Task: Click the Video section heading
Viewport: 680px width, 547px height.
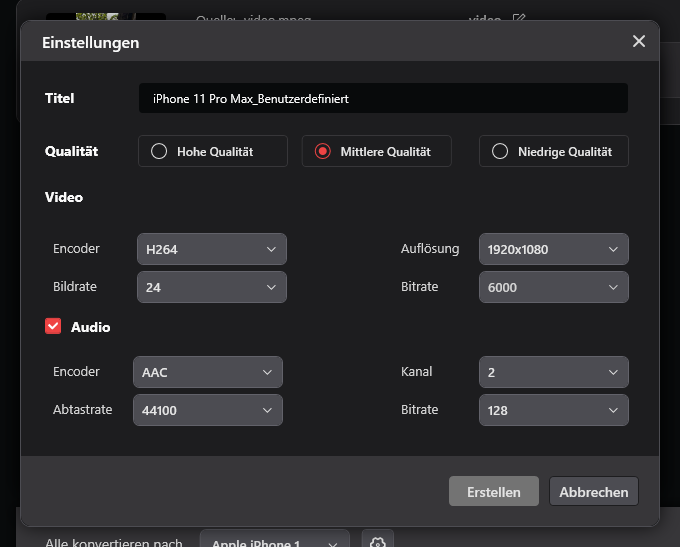Action: [x=64, y=197]
